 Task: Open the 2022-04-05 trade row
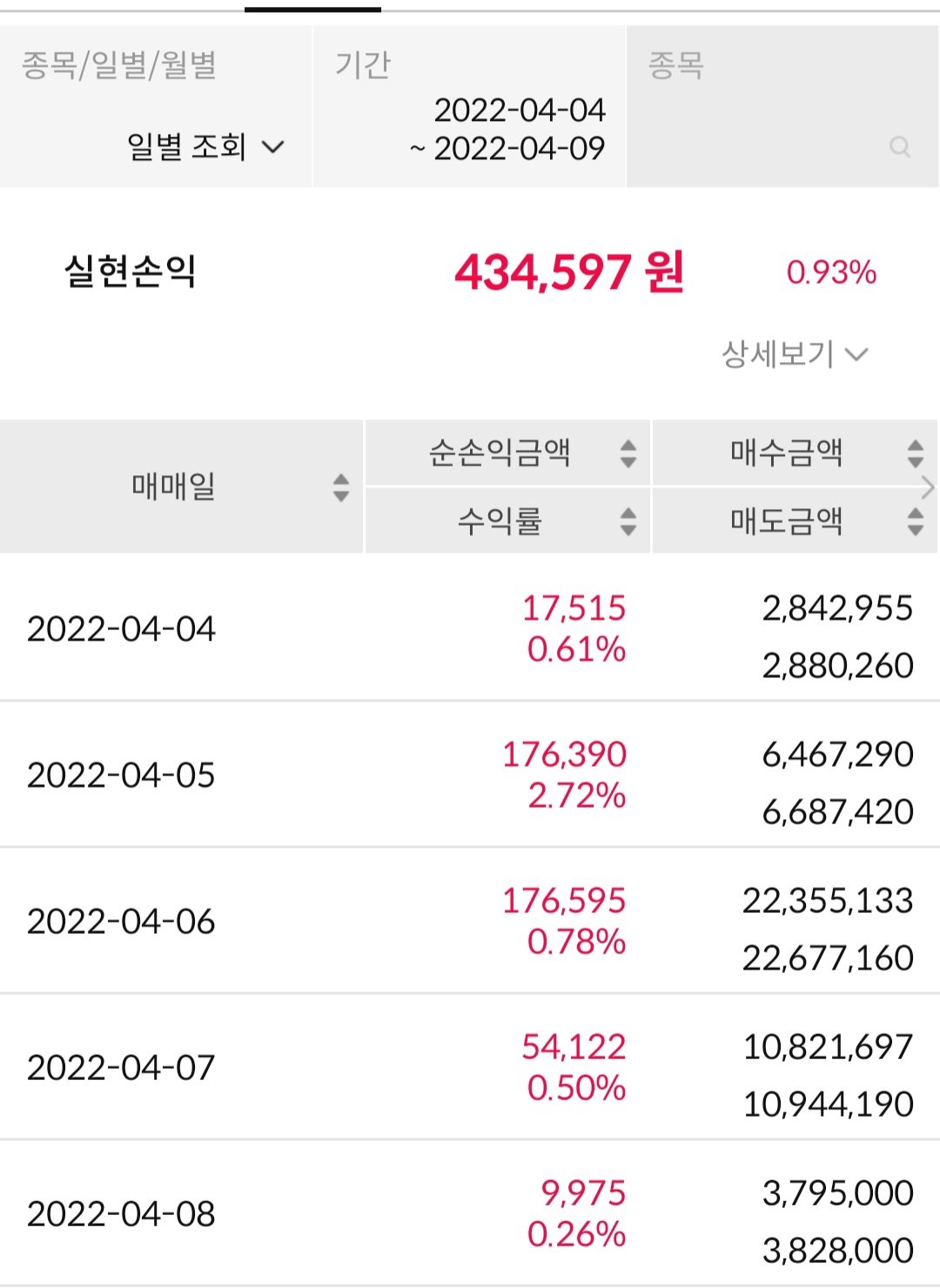point(470,774)
